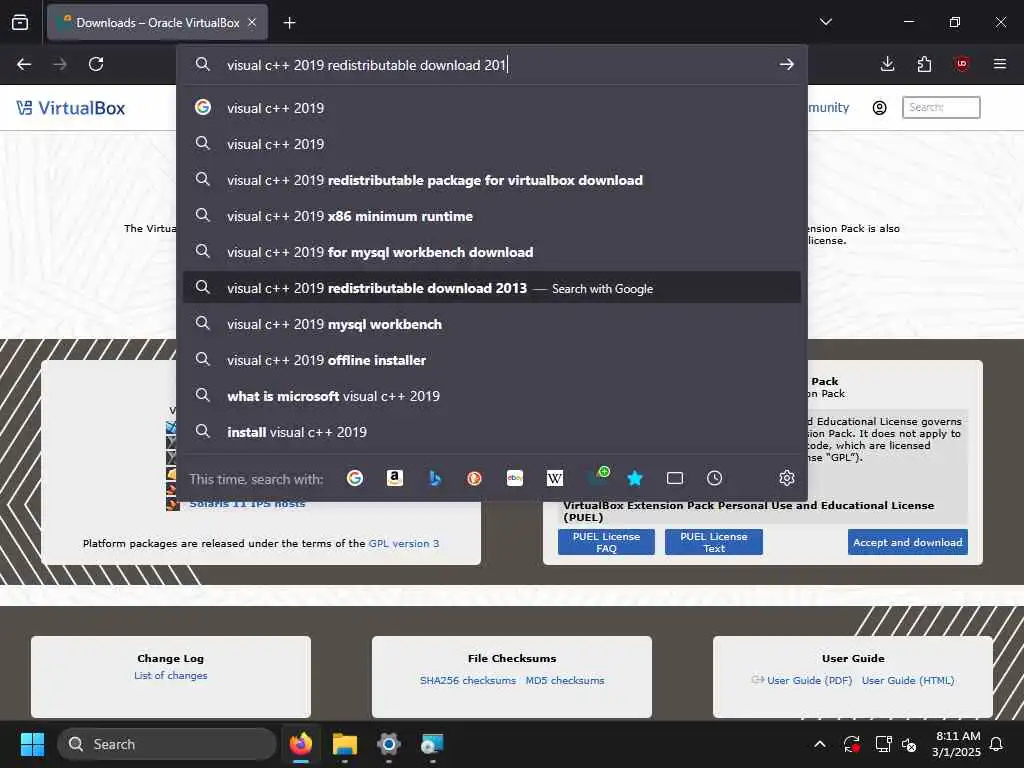Click Accept and download

tap(908, 542)
